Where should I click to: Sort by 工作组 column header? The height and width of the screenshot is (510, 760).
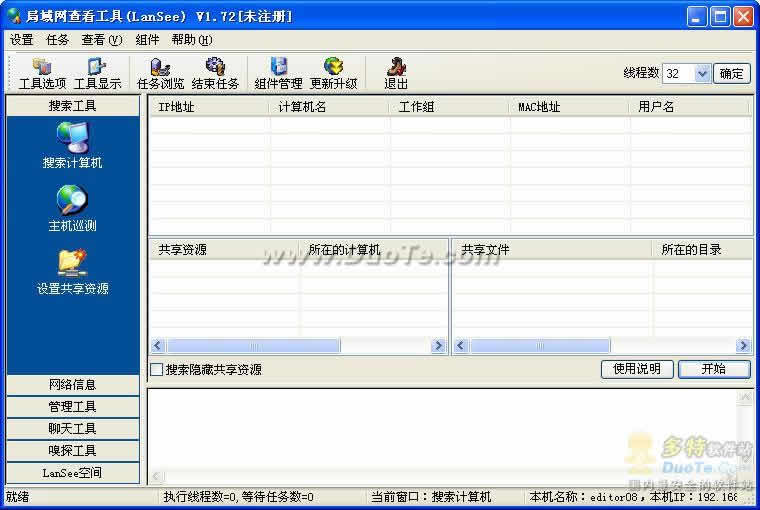point(449,107)
